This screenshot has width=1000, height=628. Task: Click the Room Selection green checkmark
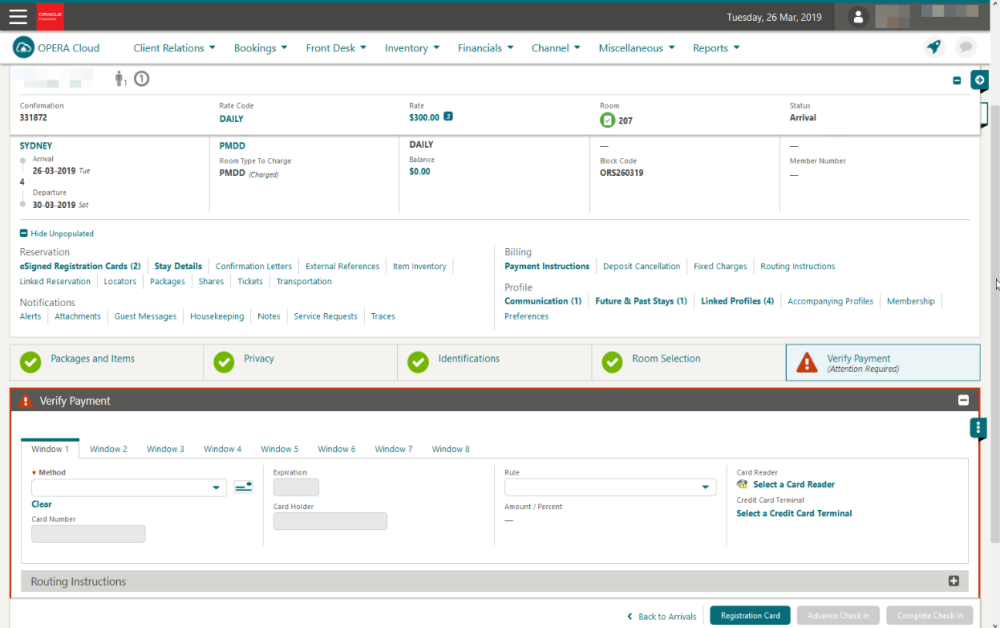coord(612,362)
